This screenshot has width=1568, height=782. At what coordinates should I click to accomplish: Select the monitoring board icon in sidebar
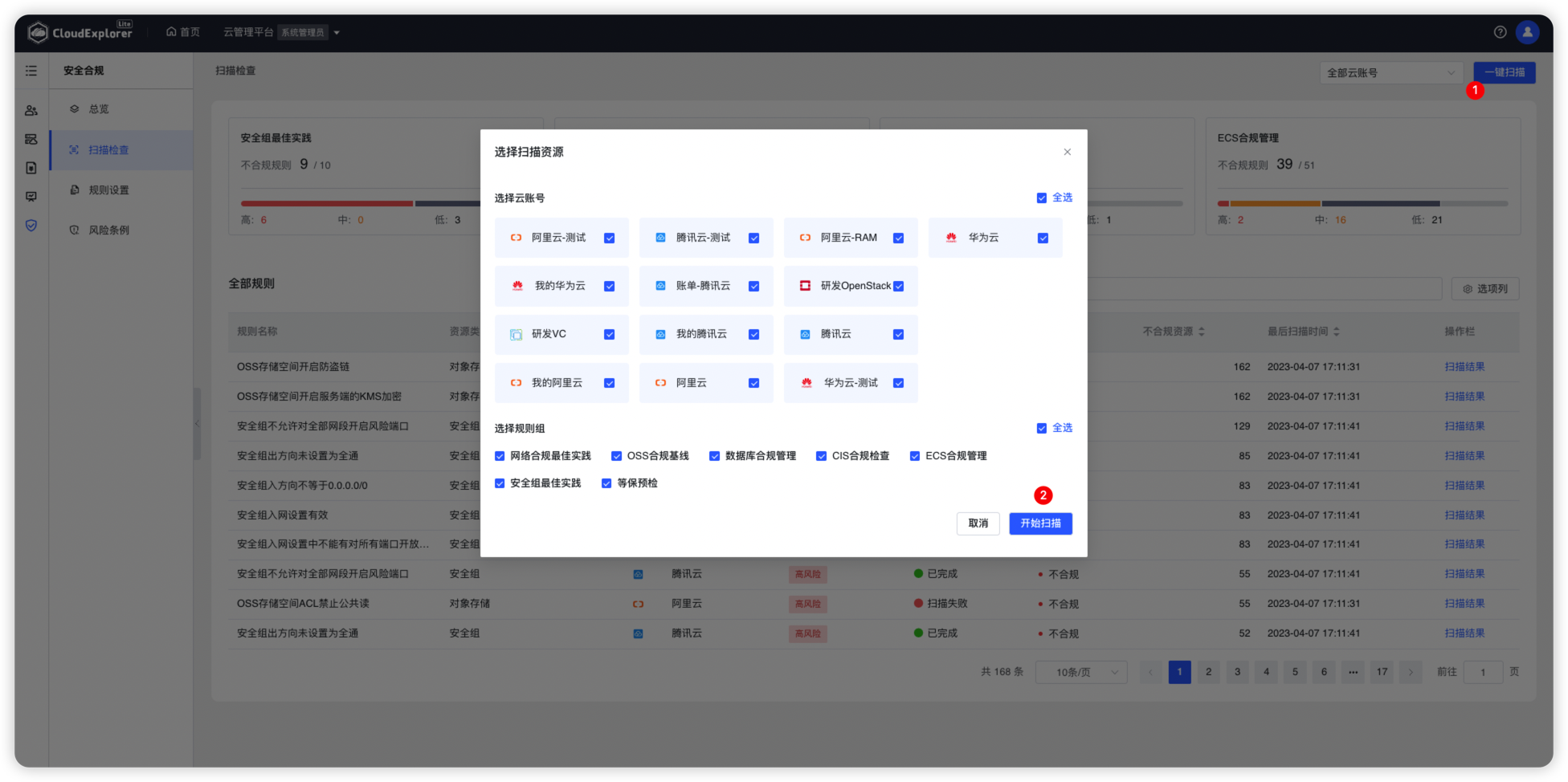tap(31, 196)
